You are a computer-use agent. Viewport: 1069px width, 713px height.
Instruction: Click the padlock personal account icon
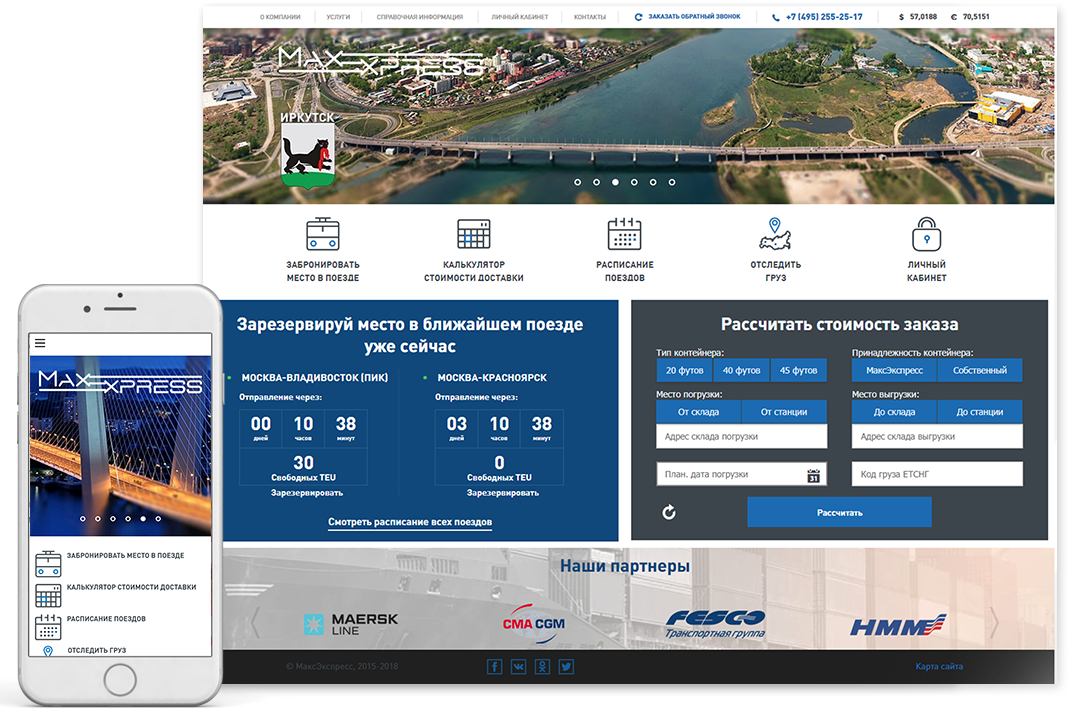coord(927,234)
